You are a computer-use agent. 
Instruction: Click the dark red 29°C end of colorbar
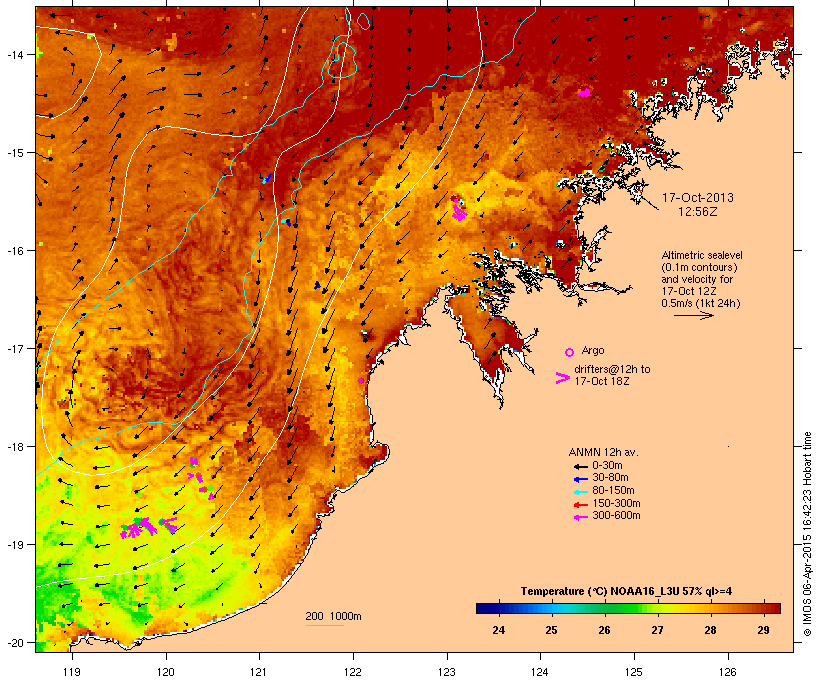772,608
